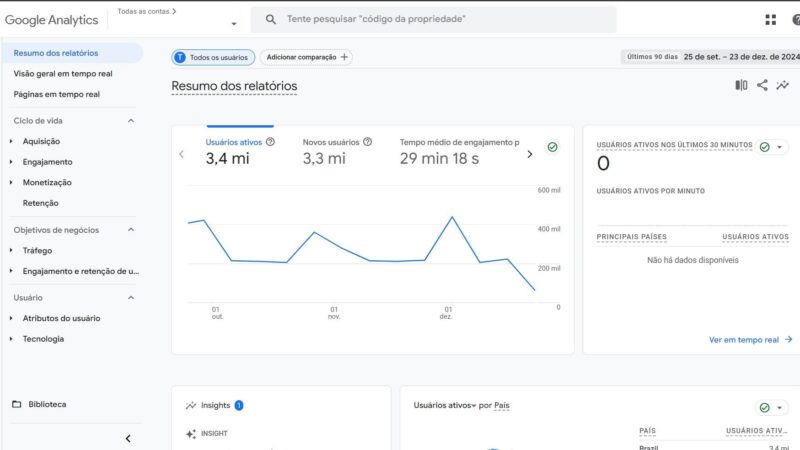Click the line chart December peak

pos(452,217)
